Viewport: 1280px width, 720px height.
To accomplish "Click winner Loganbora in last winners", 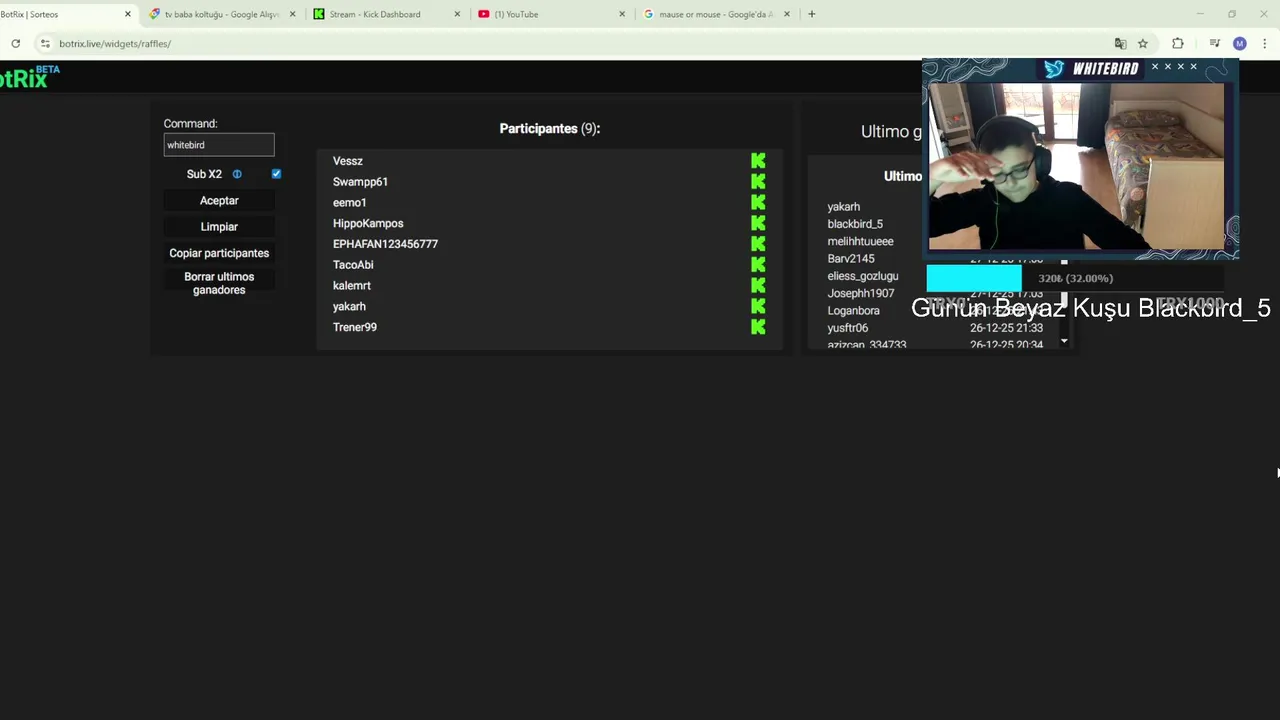I will tap(853, 311).
